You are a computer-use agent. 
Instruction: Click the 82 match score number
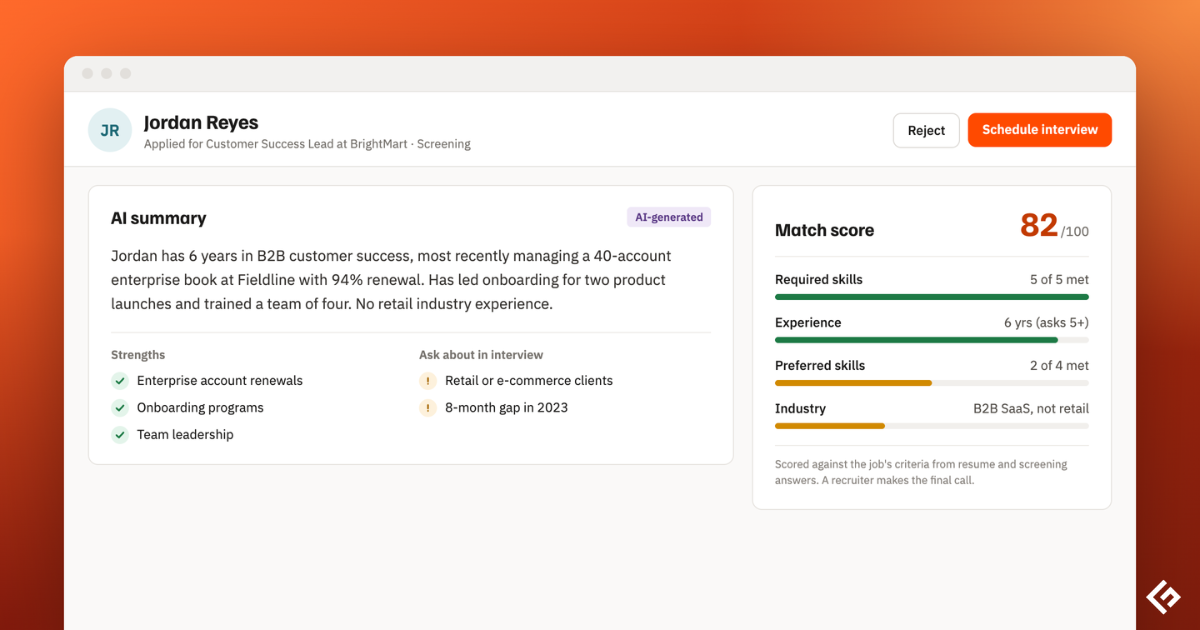(1039, 225)
